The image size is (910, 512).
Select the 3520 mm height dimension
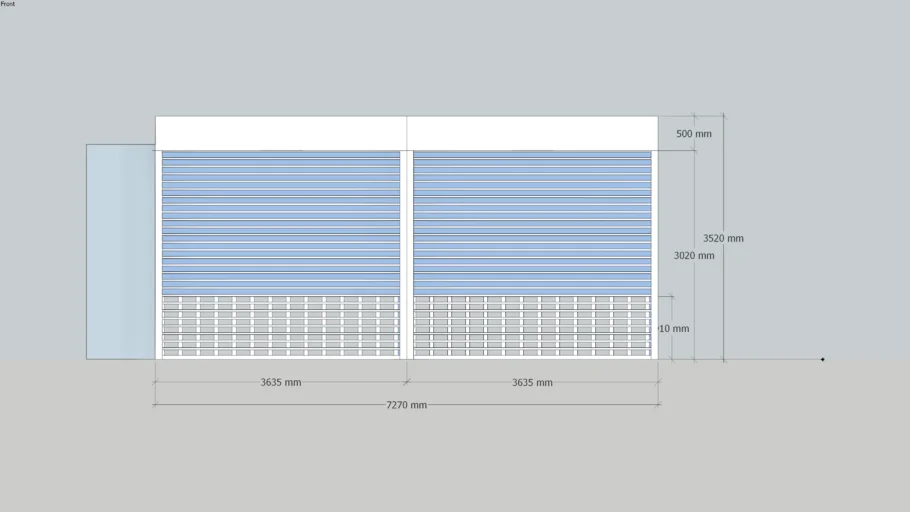723,239
